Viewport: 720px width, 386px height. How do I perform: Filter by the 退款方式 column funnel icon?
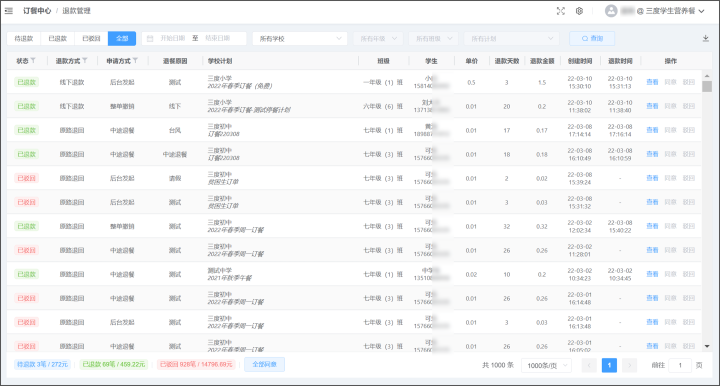[85, 61]
